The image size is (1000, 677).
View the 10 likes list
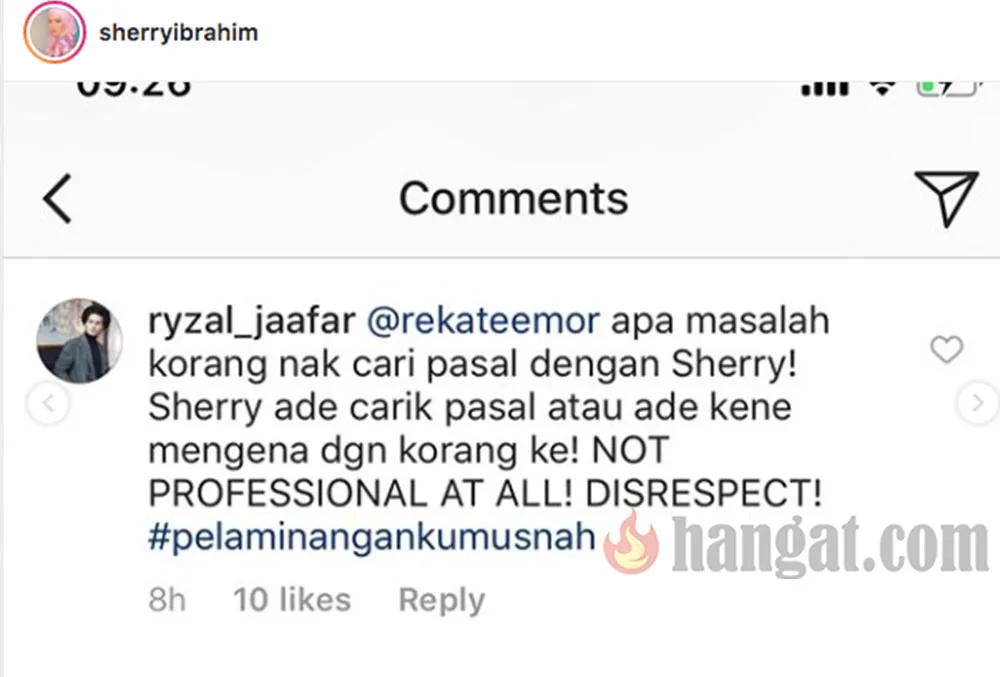(292, 600)
